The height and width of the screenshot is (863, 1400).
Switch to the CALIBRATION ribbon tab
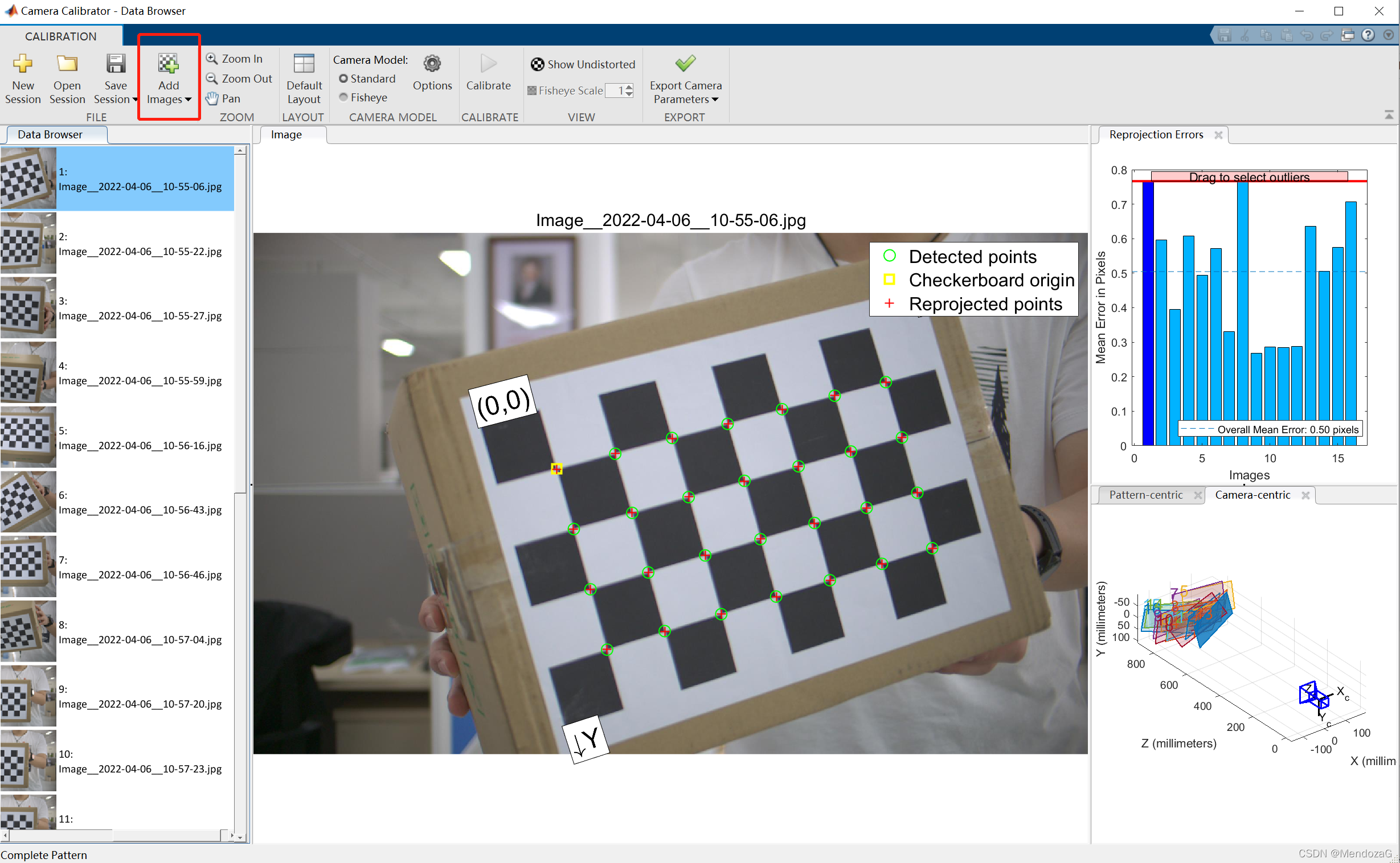[x=60, y=36]
